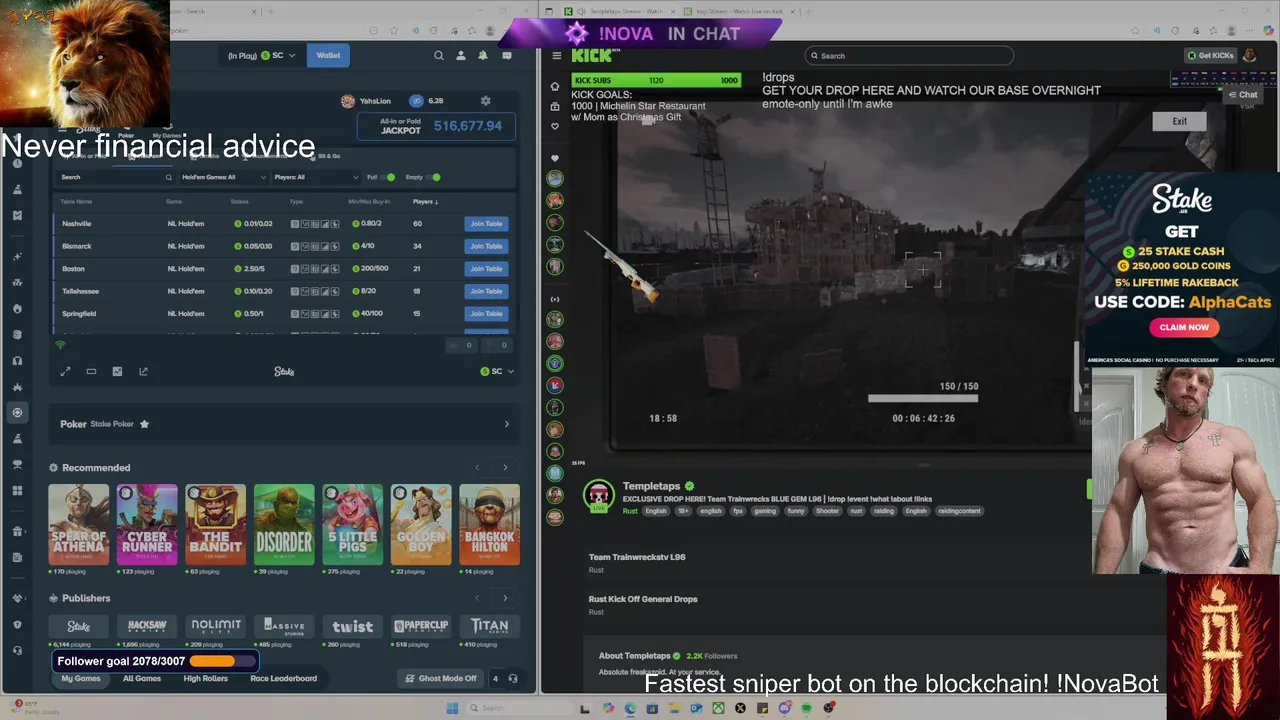Open the search icon in Stake header
This screenshot has height=720, width=1280.
438,56
